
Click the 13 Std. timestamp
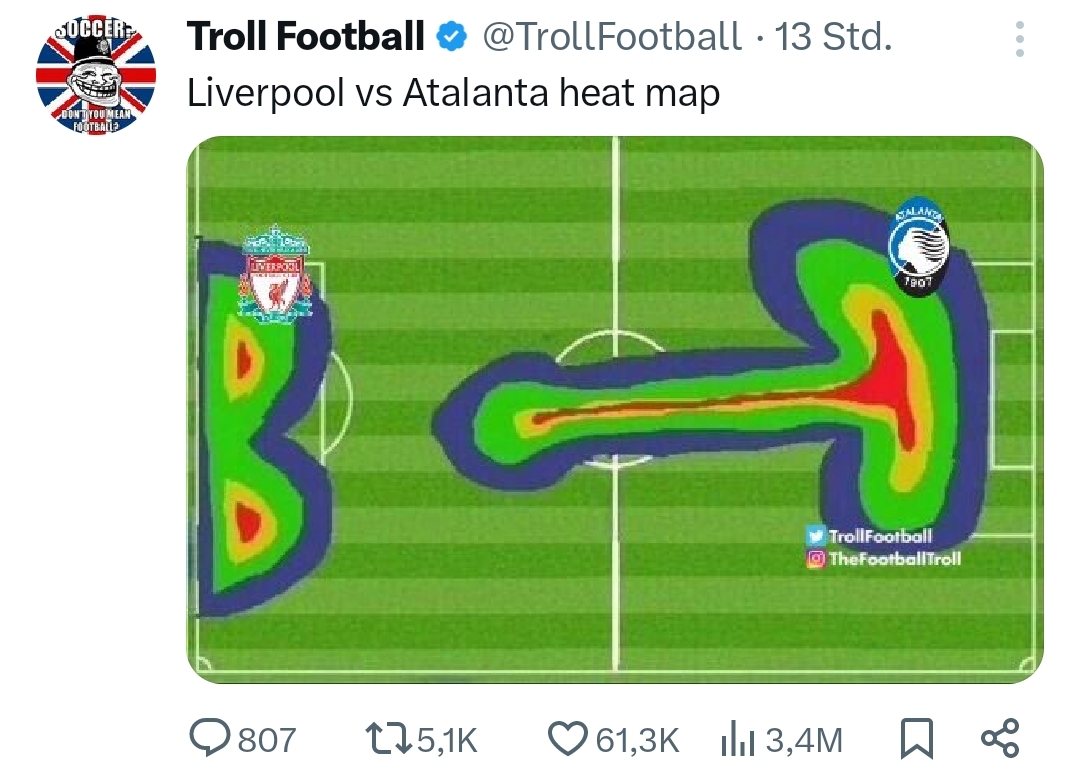pos(833,38)
